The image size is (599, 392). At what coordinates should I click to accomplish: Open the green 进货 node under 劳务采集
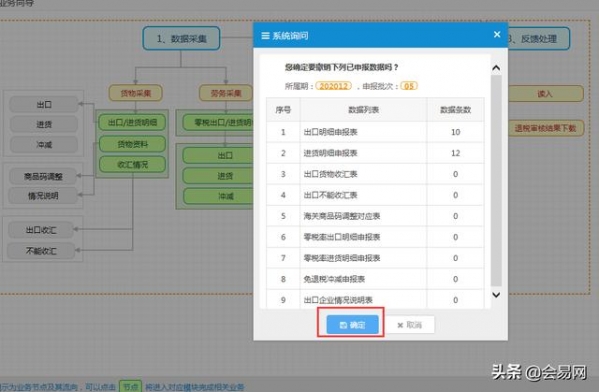tap(218, 176)
